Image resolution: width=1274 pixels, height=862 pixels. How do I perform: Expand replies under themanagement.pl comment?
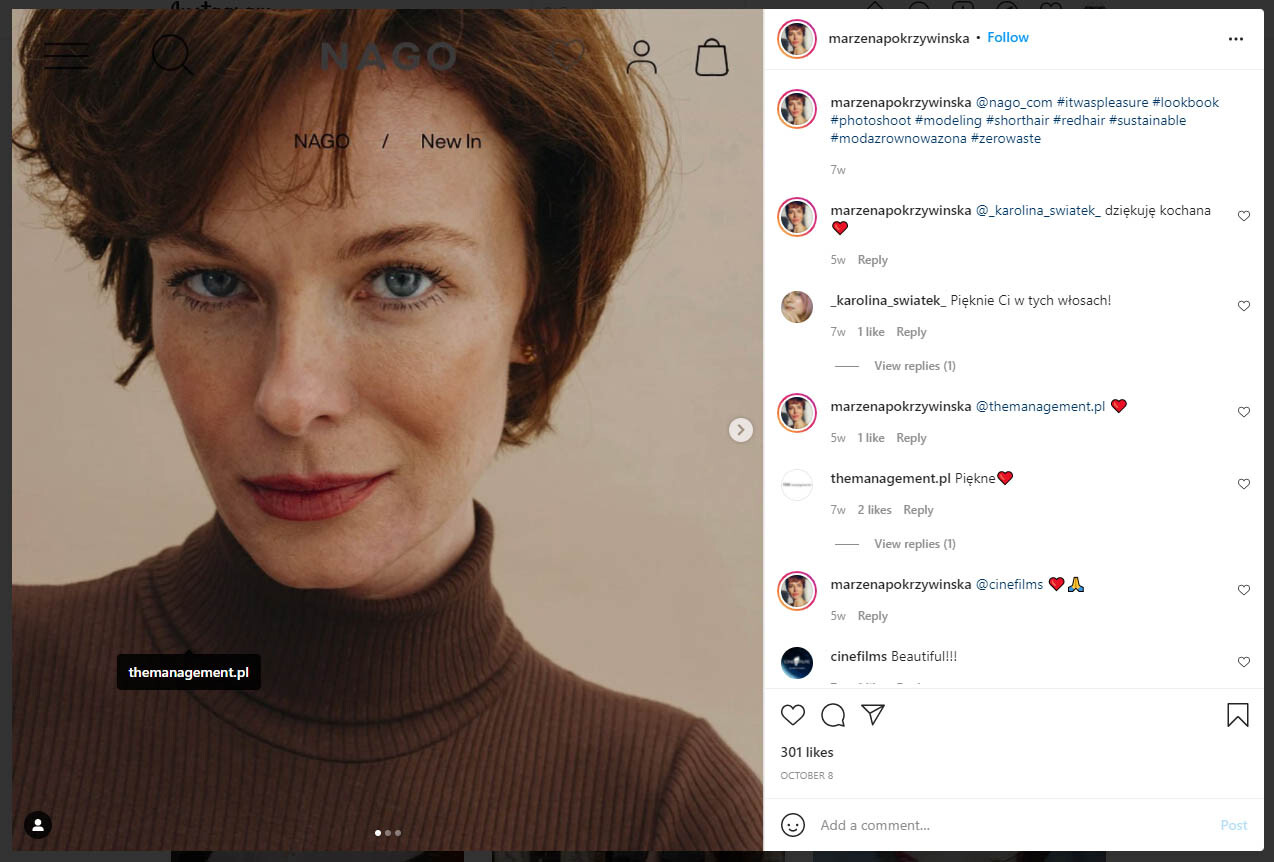914,544
